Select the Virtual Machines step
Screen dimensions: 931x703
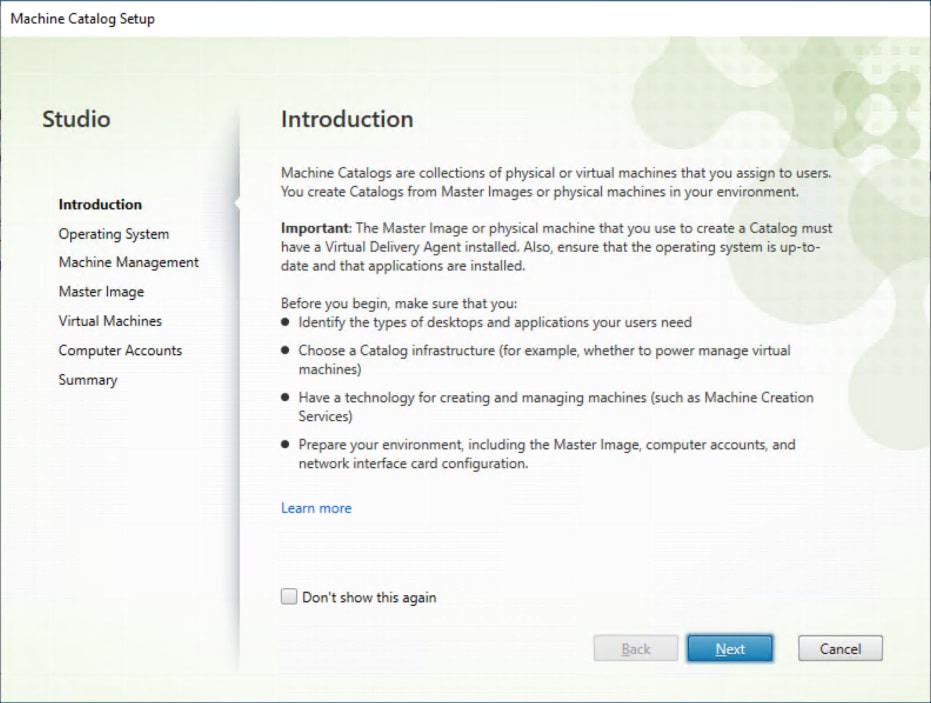click(x=110, y=321)
